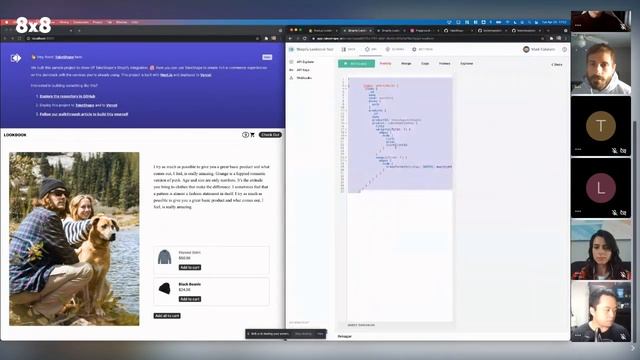Go to the Settings section in TakeShape

422,49
